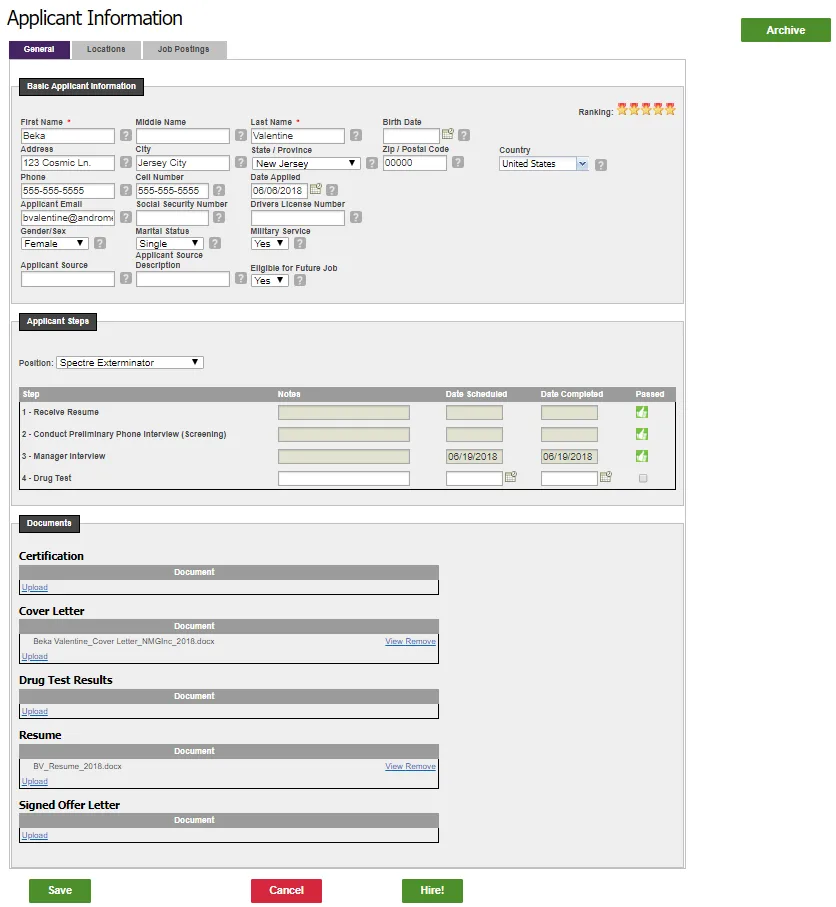836x907 pixels.
Task: Remove the Cover Letter document
Action: (421, 641)
